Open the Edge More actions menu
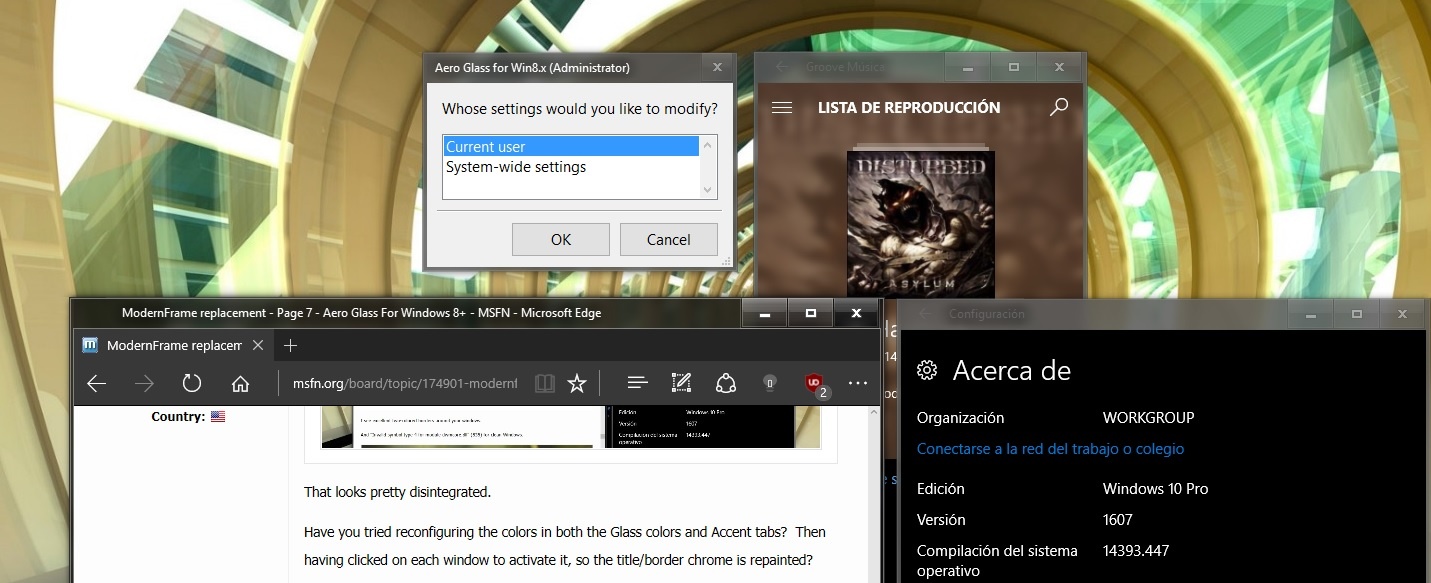1431x583 pixels. [857, 383]
